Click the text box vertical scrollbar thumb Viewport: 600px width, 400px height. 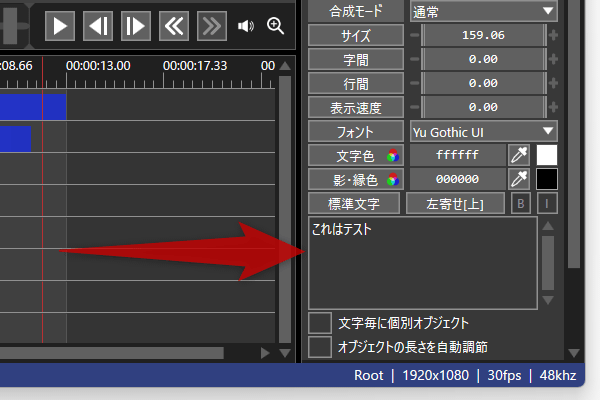[x=548, y=263]
